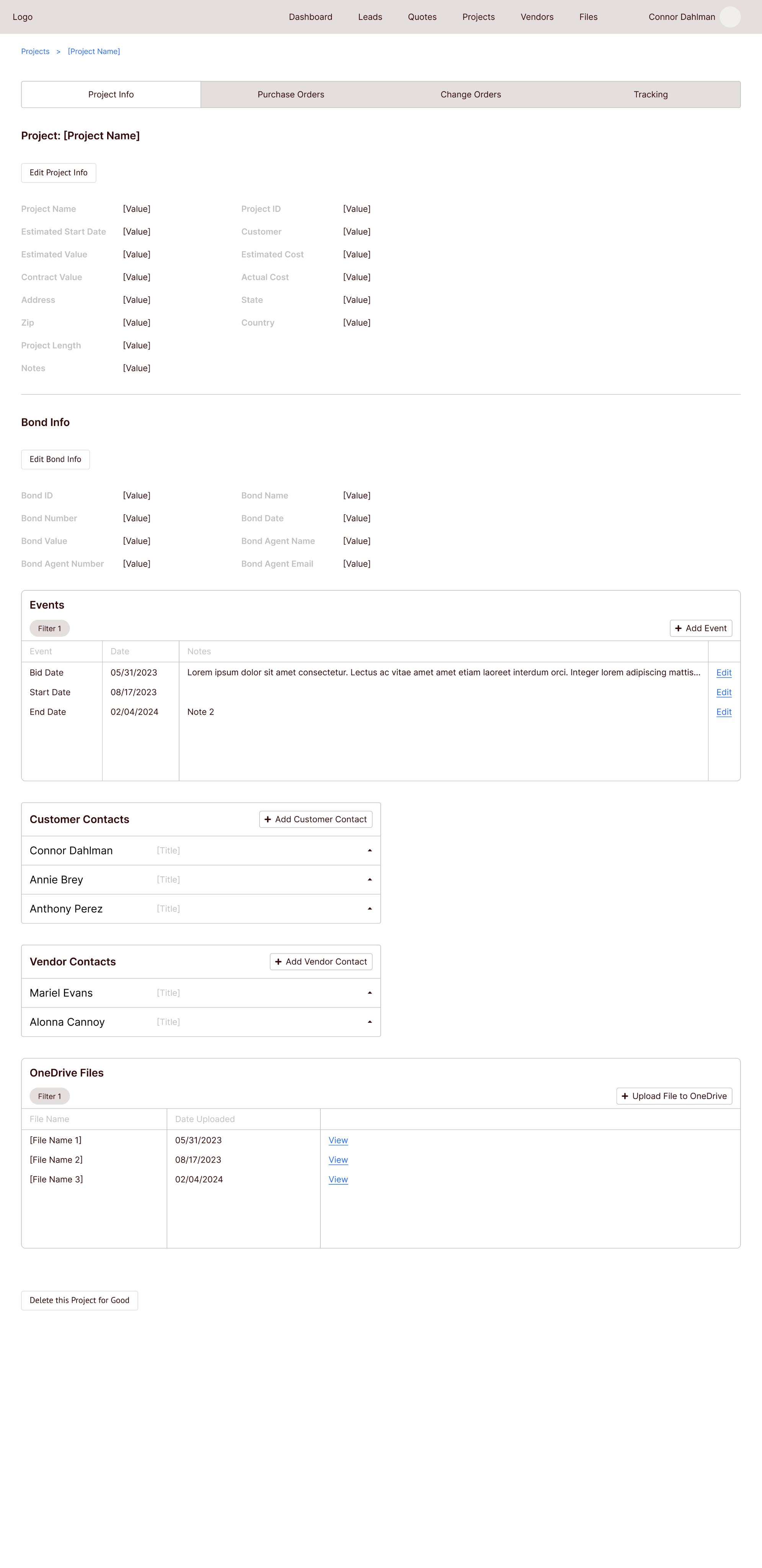Image resolution: width=762 pixels, height=1568 pixels.
Task: Click Projects breadcrumb link
Action: coord(35,52)
